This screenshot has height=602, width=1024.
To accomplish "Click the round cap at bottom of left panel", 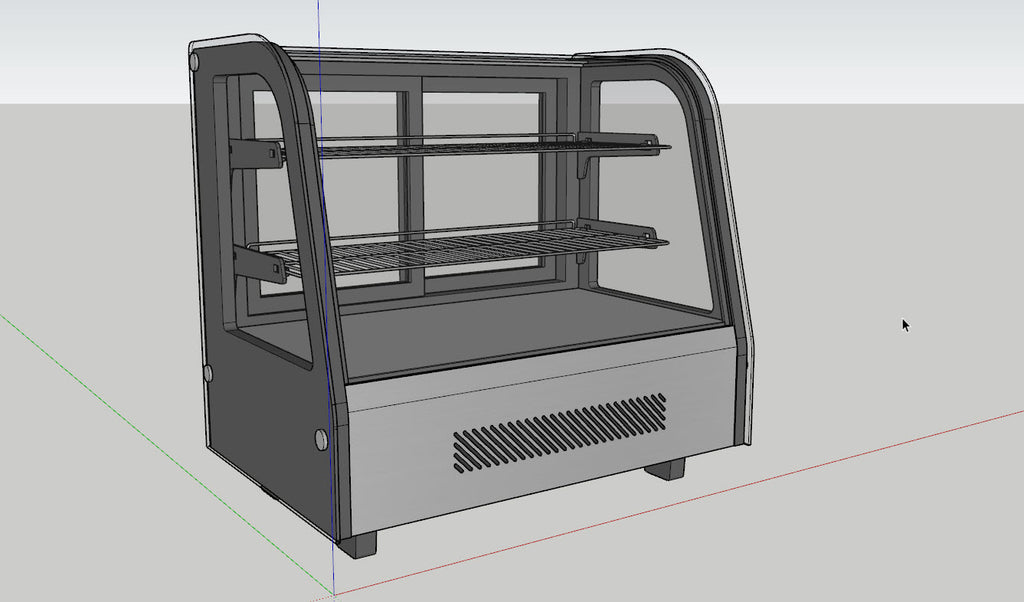I will (x=321, y=439).
